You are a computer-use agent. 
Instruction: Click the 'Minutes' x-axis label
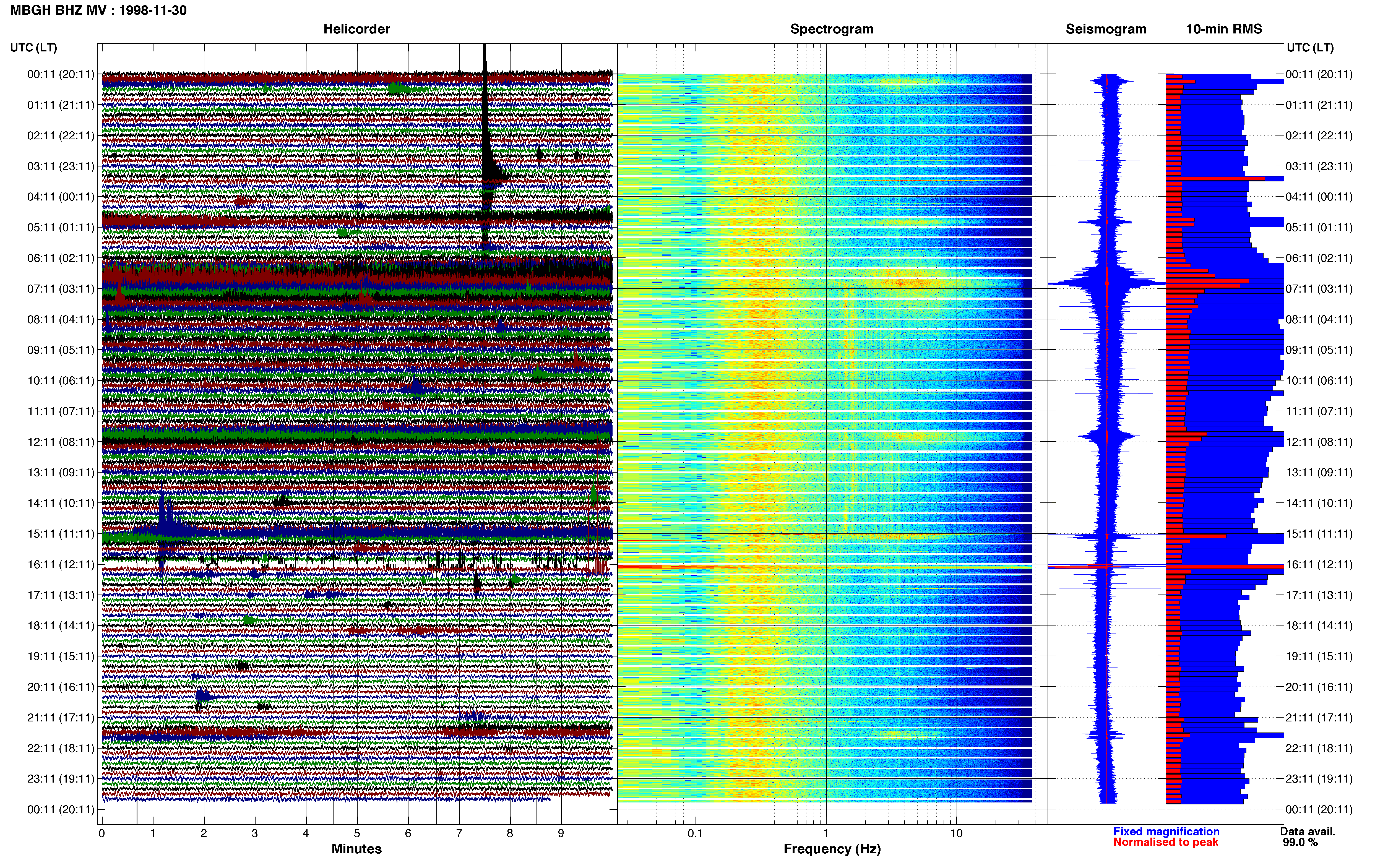point(356,848)
